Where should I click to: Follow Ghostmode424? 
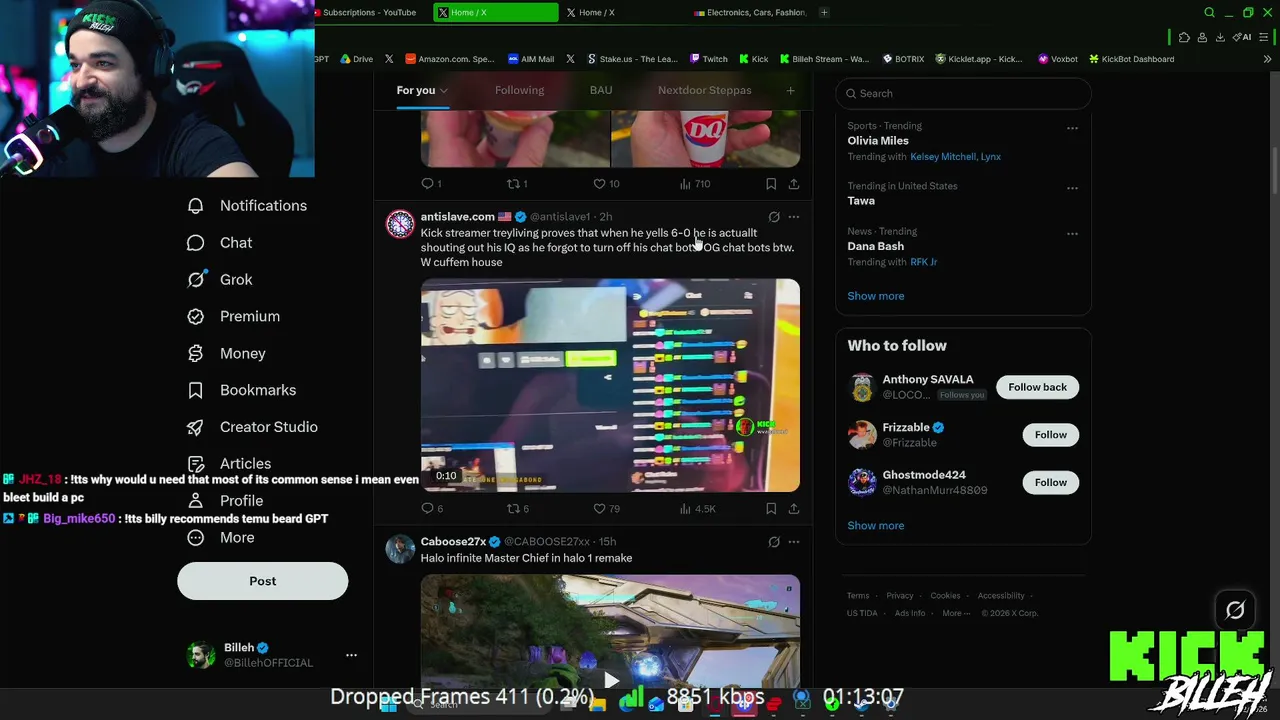(x=1050, y=483)
